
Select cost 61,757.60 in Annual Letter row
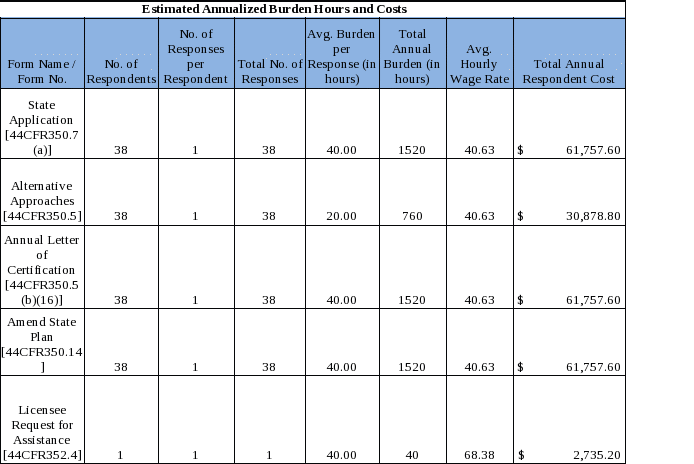coord(593,300)
